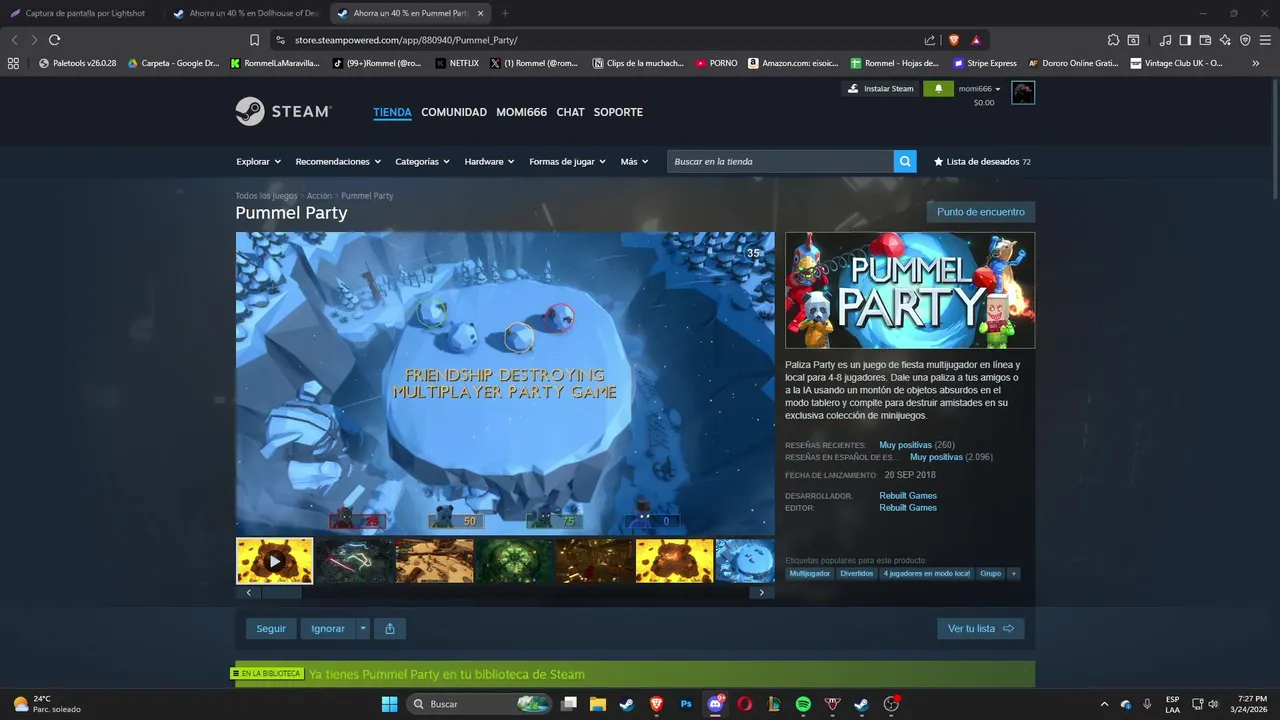The width and height of the screenshot is (1280, 720).
Task: Open the Brave Wallet icon
Action: (x=1205, y=40)
